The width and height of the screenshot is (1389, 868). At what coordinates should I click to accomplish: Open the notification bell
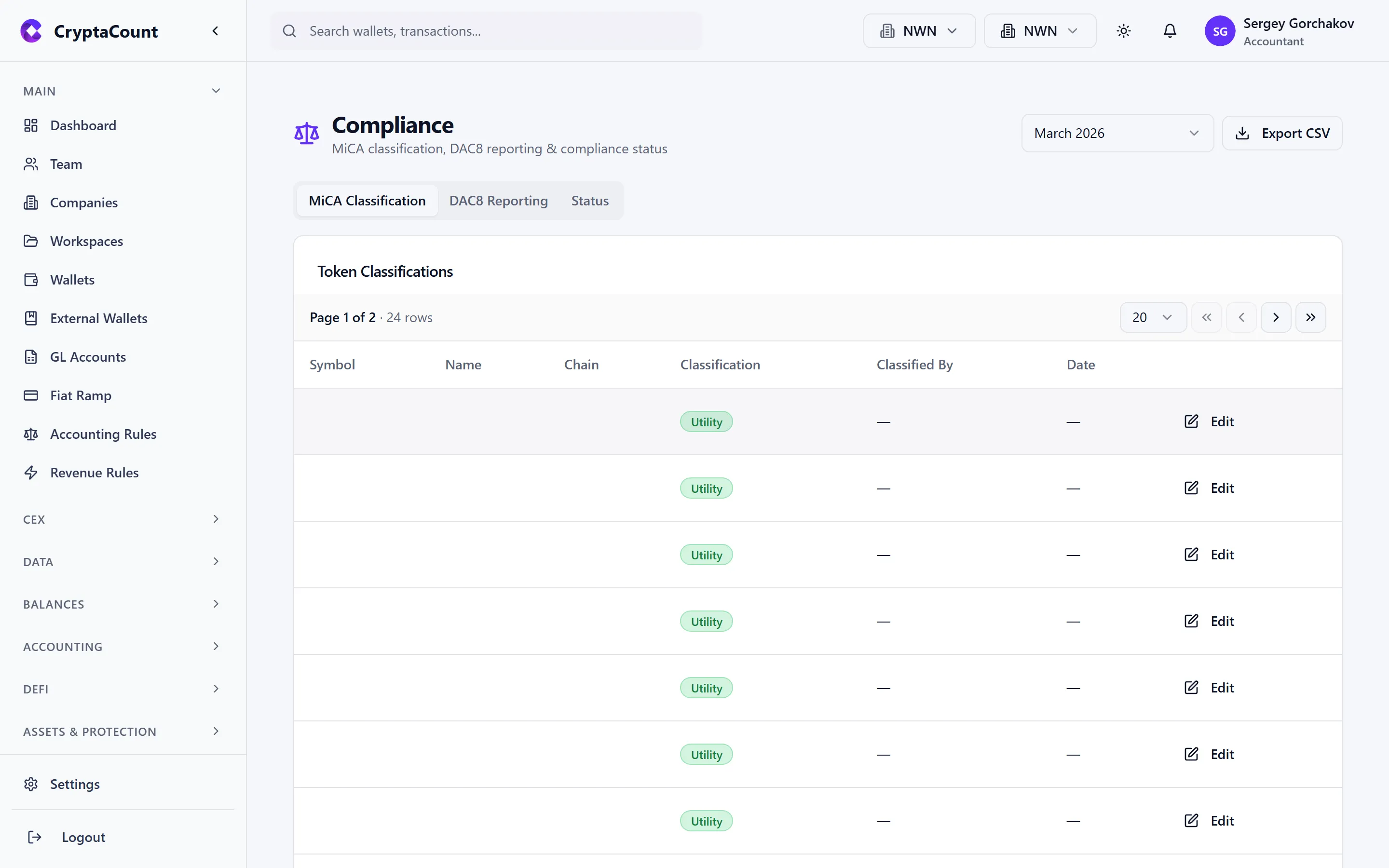1170,30
